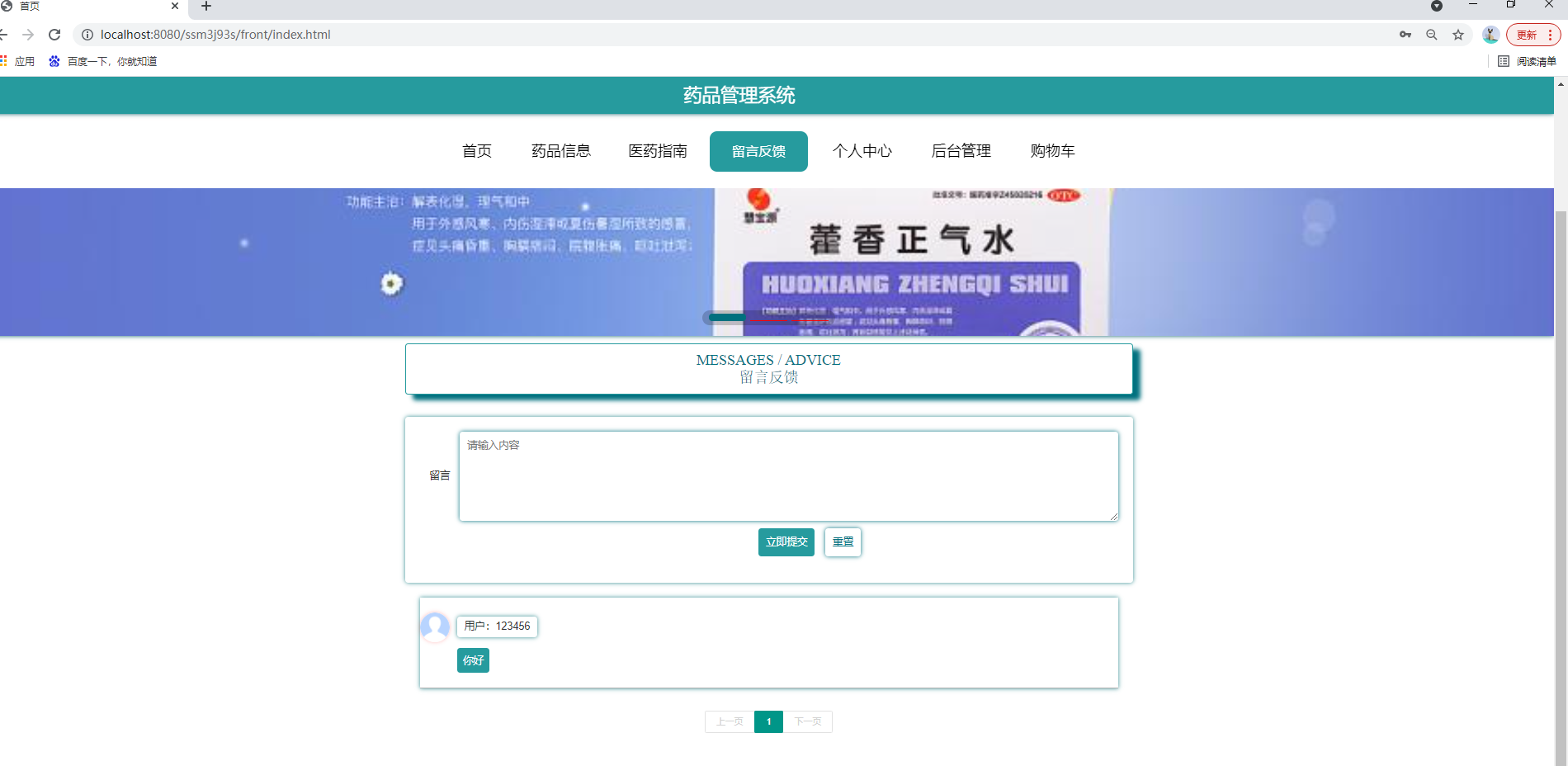Viewport: 1568px width, 766px height.
Task: Click the MESSAGES / ADVICE heading
Action: 768,360
